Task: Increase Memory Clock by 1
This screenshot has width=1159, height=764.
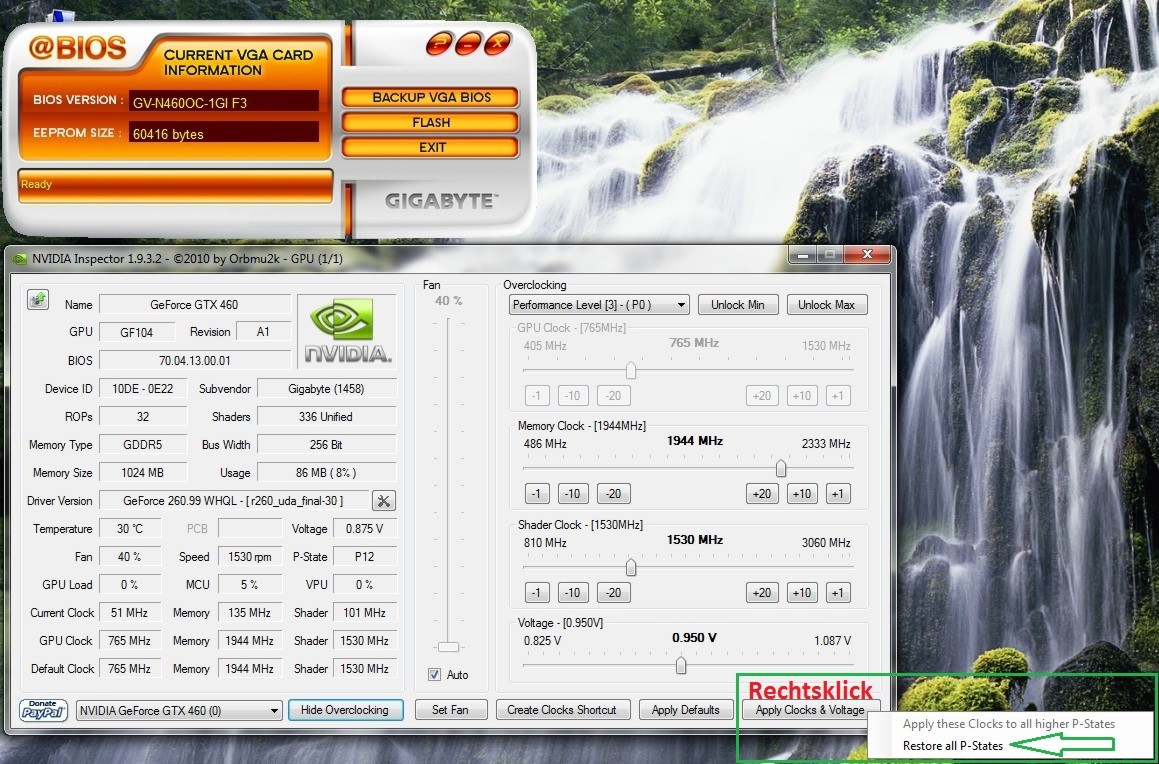Action: [837, 494]
